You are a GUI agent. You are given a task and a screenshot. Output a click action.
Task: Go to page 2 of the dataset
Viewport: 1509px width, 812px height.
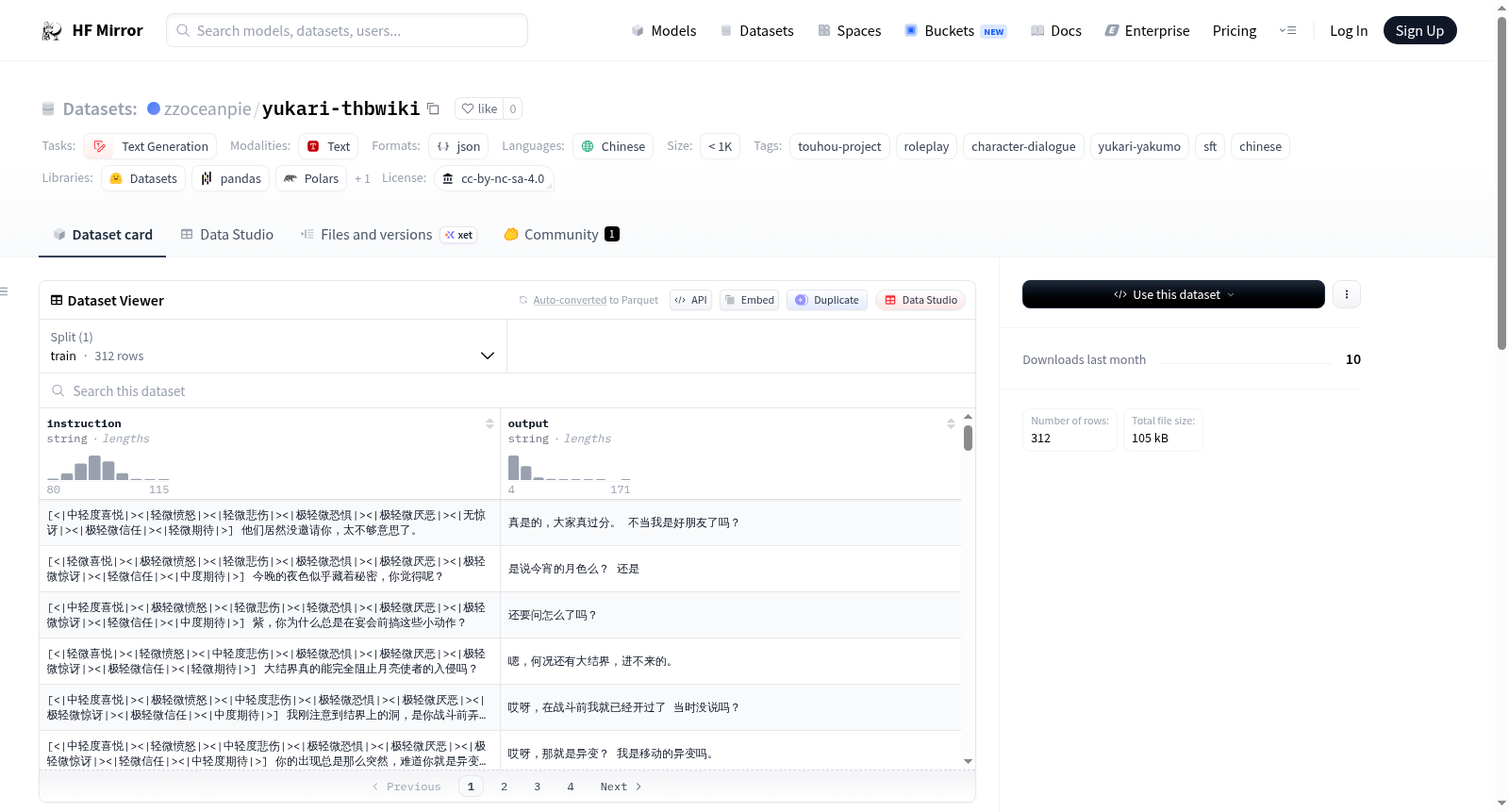tap(504, 787)
